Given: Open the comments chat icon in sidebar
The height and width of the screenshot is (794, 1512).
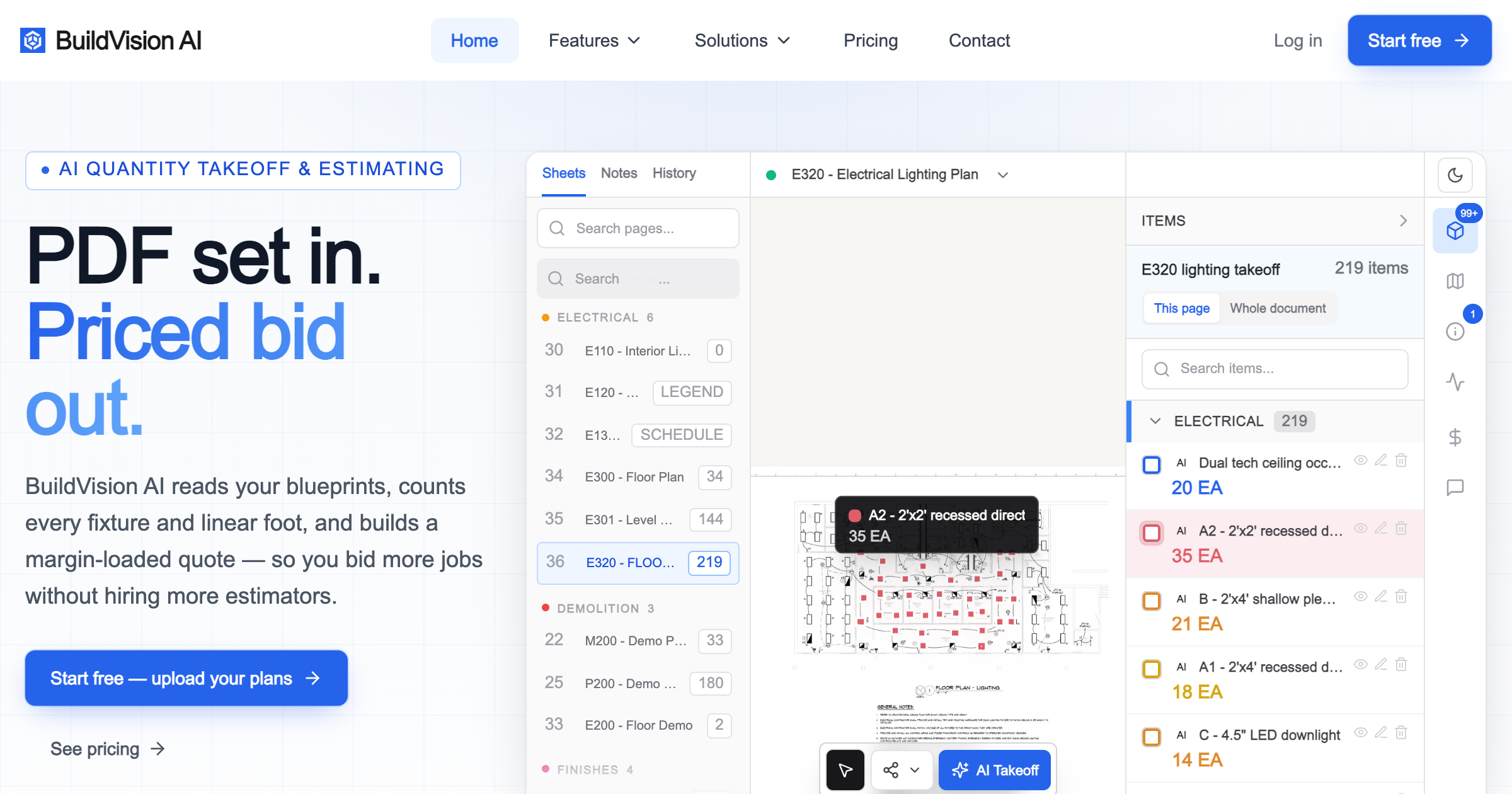Looking at the screenshot, I should coord(1455,487).
